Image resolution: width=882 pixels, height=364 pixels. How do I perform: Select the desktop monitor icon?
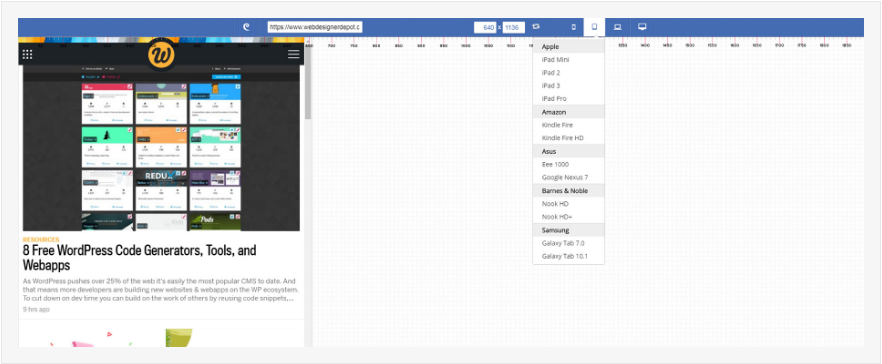click(x=642, y=27)
